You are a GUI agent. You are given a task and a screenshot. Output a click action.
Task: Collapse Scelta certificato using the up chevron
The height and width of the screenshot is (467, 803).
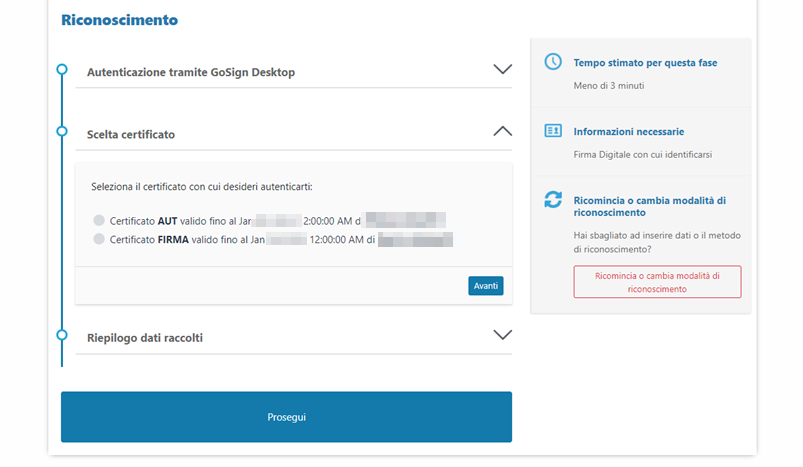click(502, 131)
